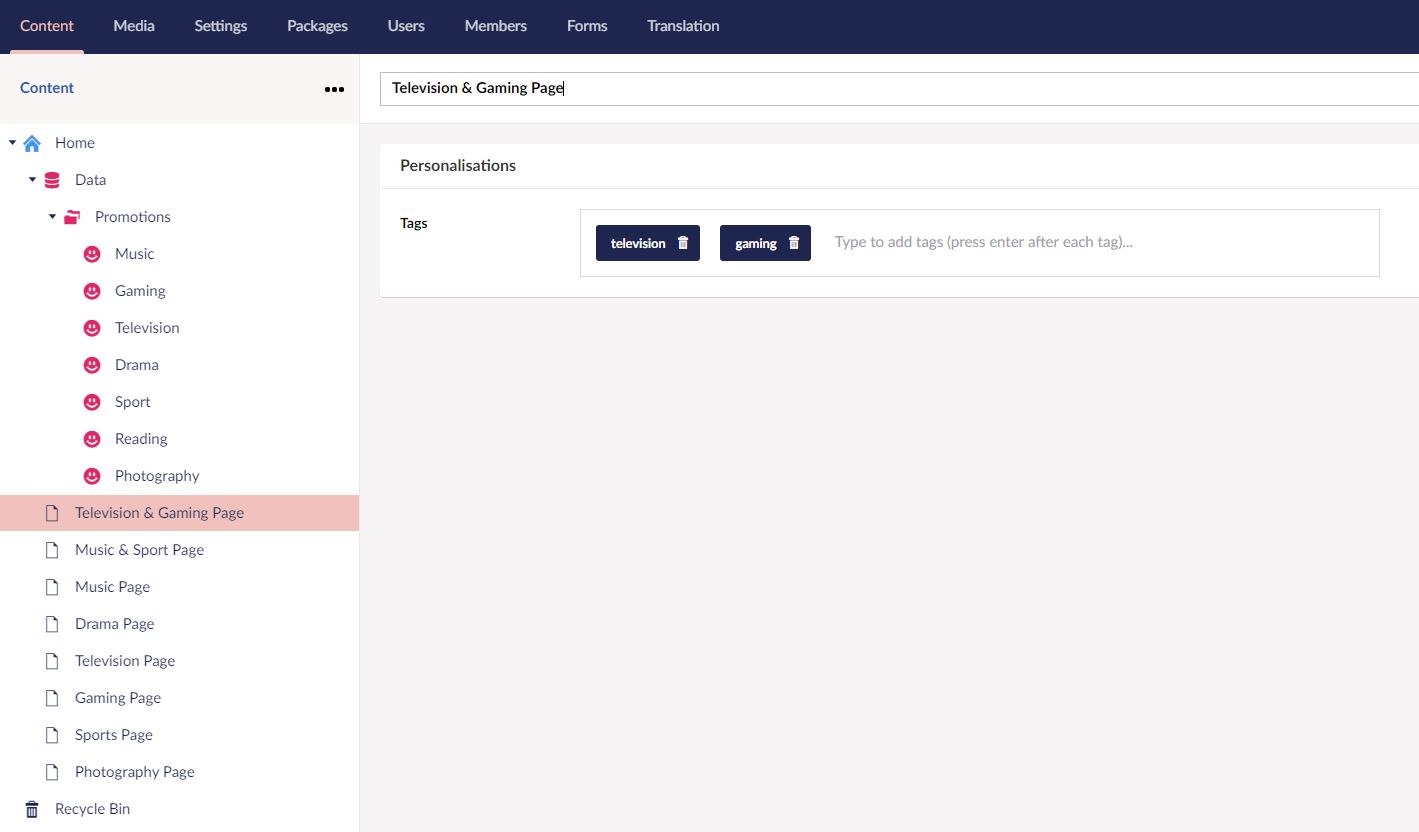This screenshot has width=1419, height=832.
Task: Switch to the Content section tab
Action: pos(47,26)
